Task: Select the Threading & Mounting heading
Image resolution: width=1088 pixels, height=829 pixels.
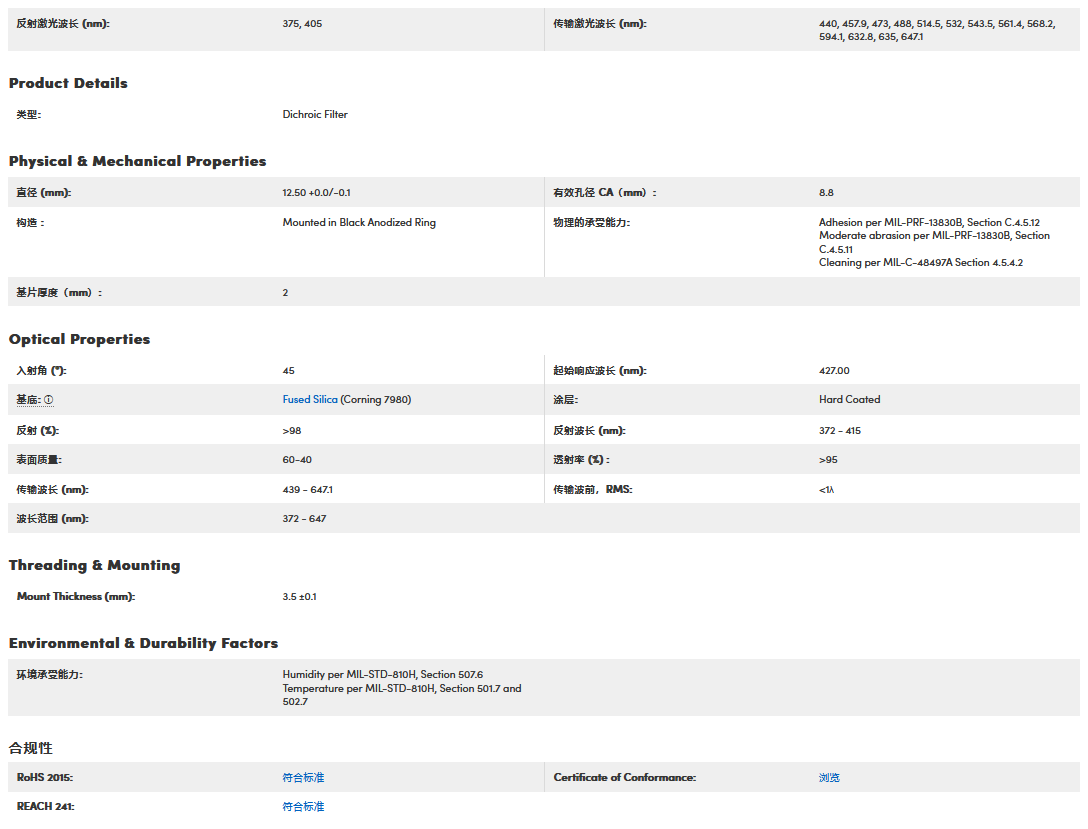Action: point(94,565)
